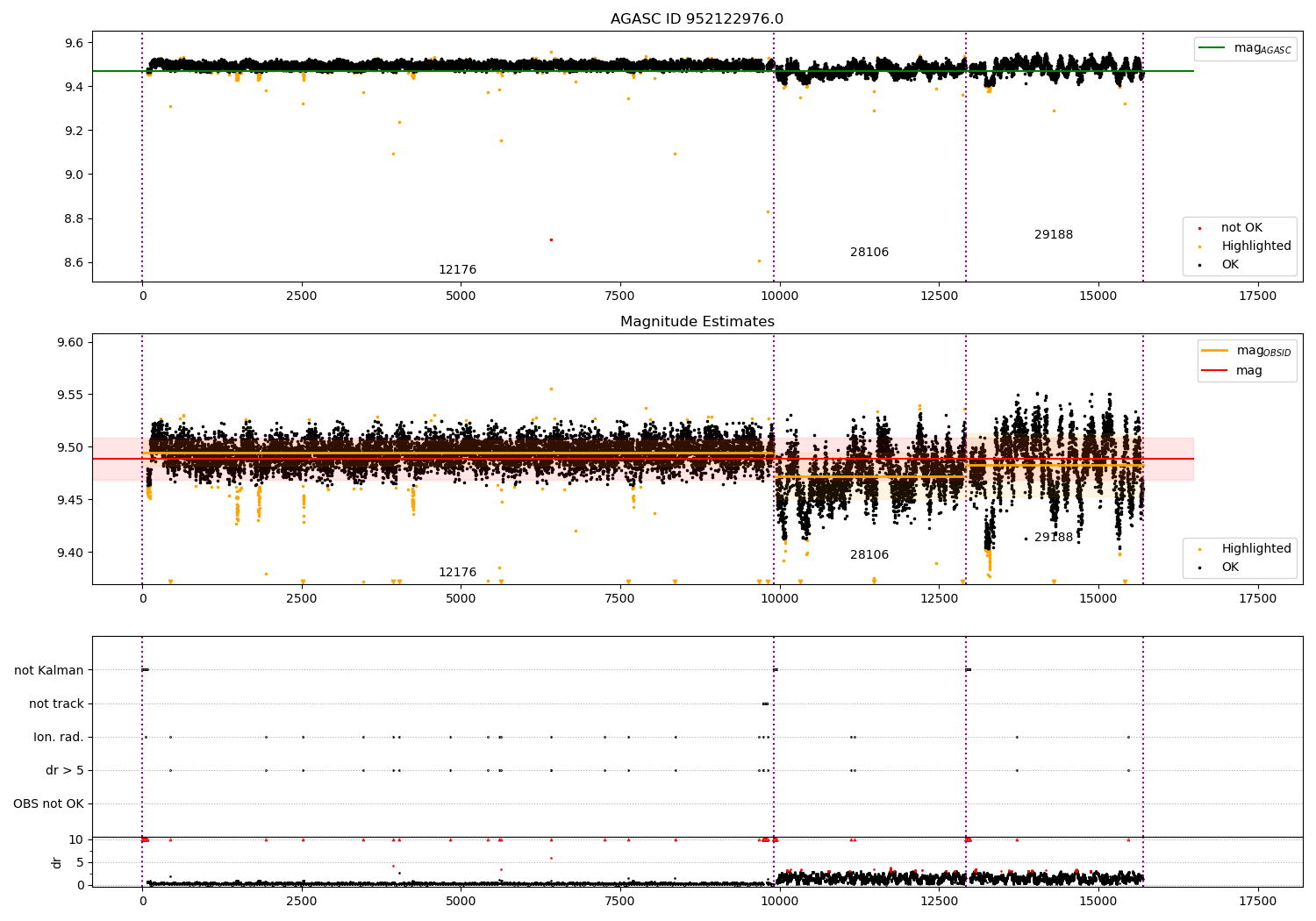Click the red not-OK outlier point in top plot
The height and width of the screenshot is (921, 1316).
(551, 239)
